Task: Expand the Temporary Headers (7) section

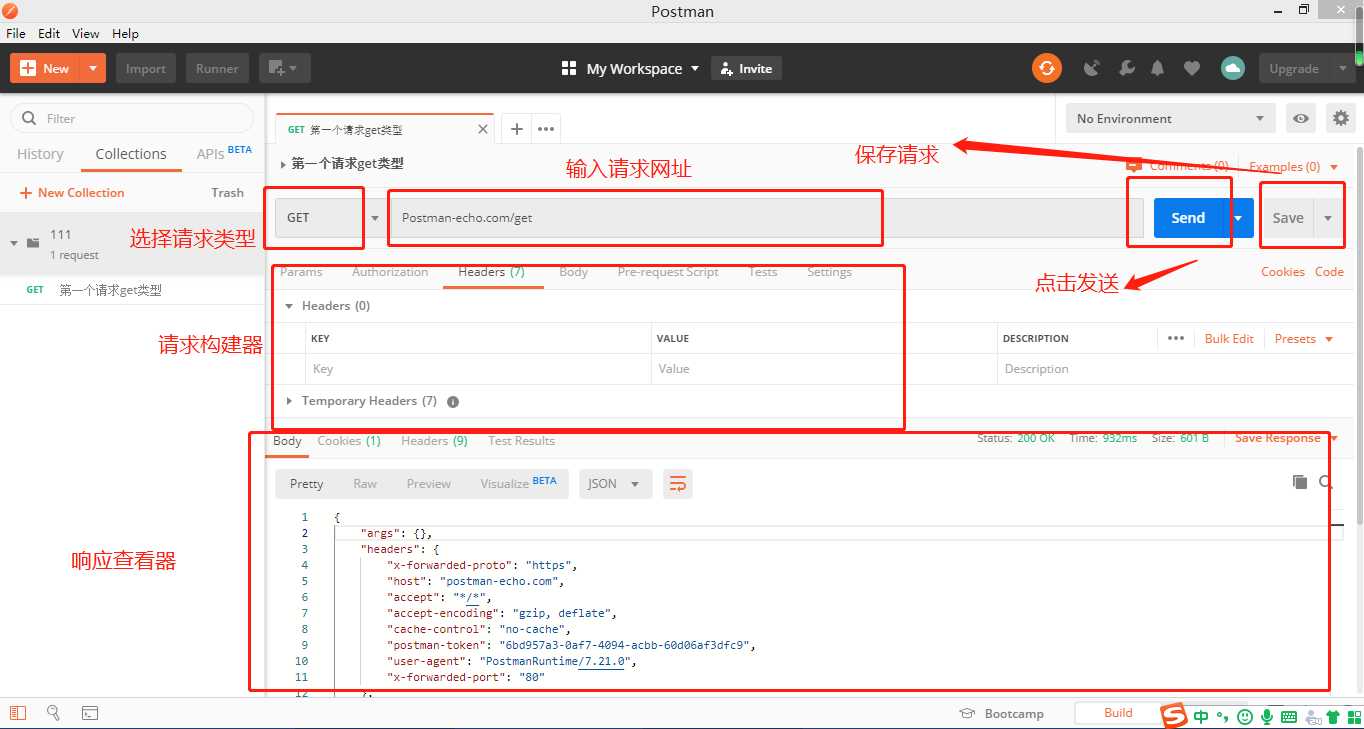Action: pos(290,401)
